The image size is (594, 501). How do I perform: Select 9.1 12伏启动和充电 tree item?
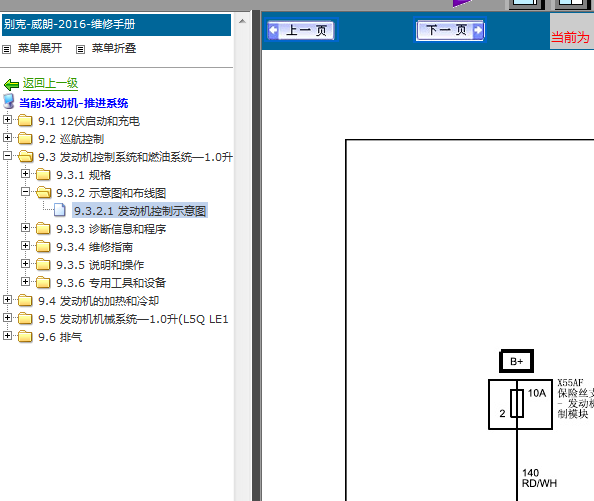coord(89,121)
